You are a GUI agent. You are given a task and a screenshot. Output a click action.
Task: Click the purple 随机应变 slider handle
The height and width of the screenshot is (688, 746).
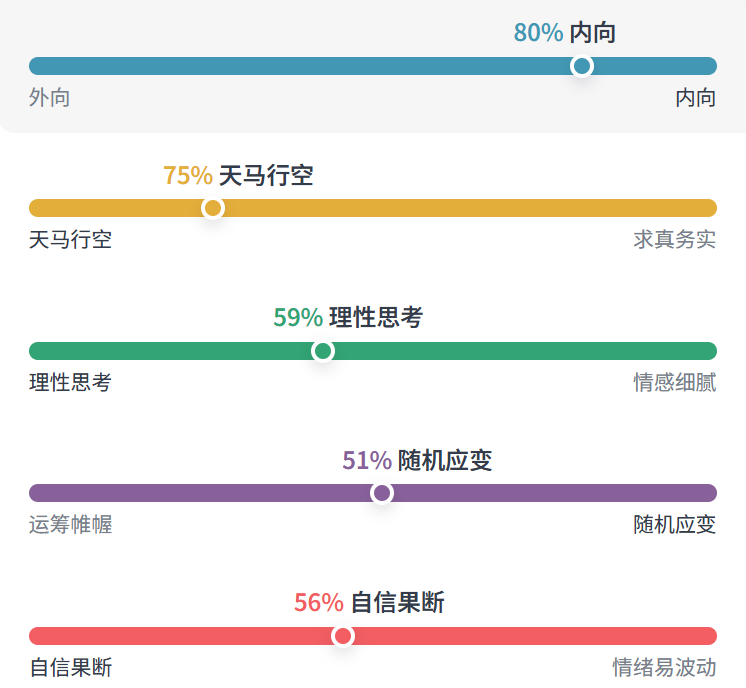click(x=382, y=493)
